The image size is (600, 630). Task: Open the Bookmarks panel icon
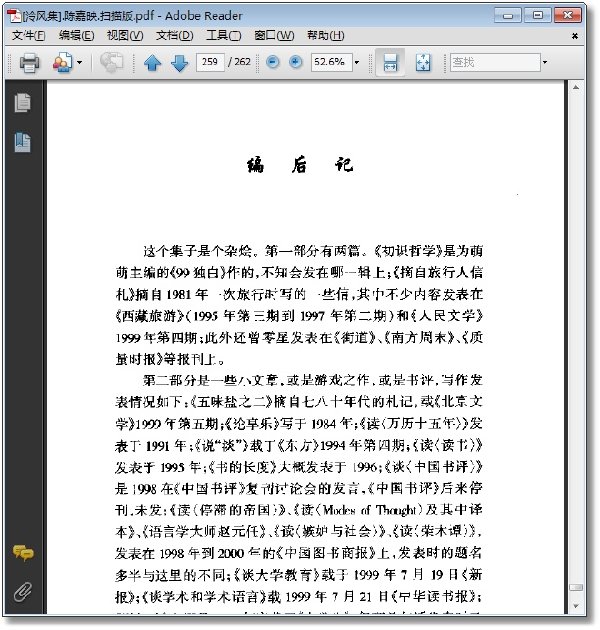coord(22,143)
